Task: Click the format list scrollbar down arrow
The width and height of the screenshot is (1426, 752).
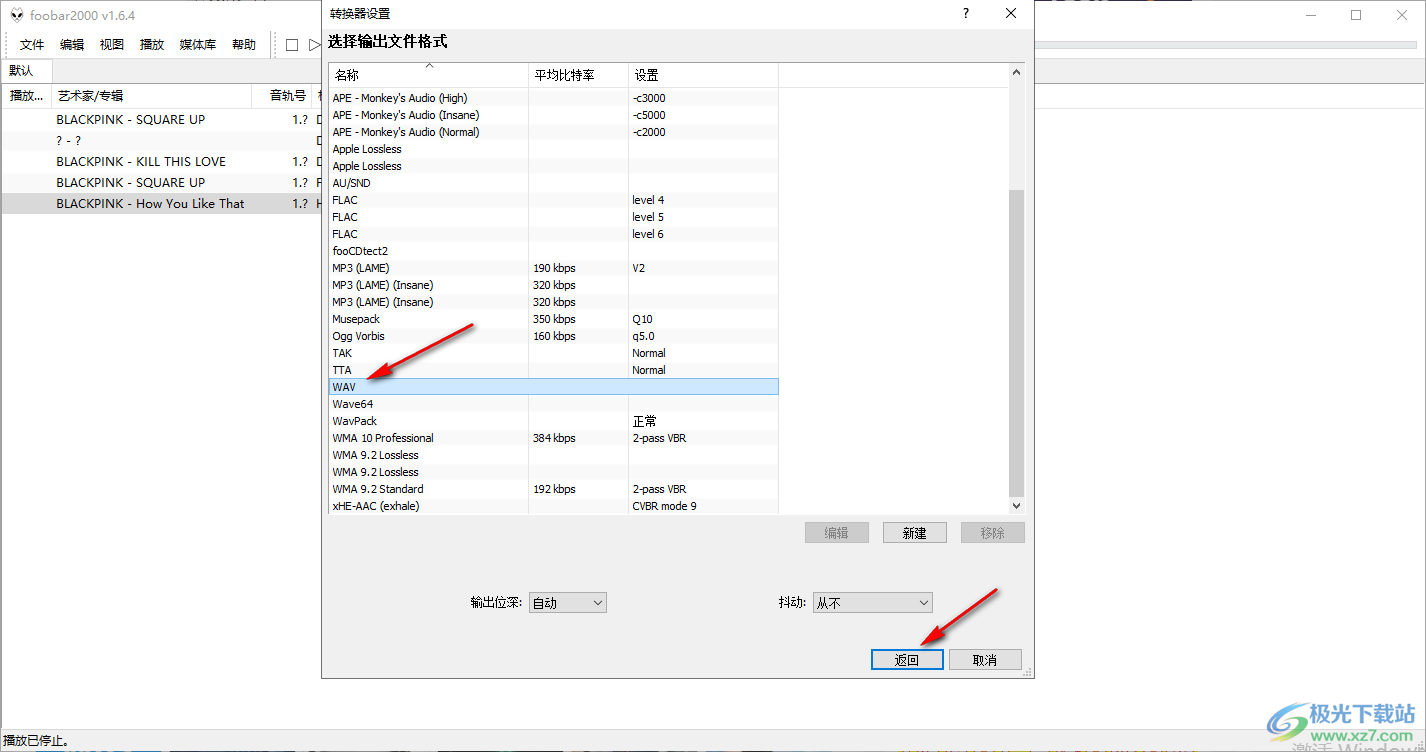Action: click(x=1017, y=506)
